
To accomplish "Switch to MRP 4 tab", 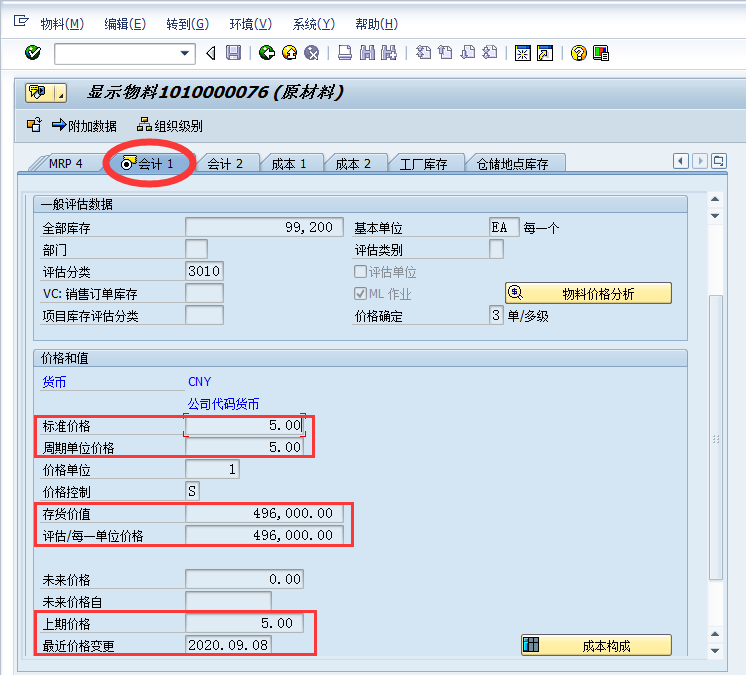I will point(65,164).
